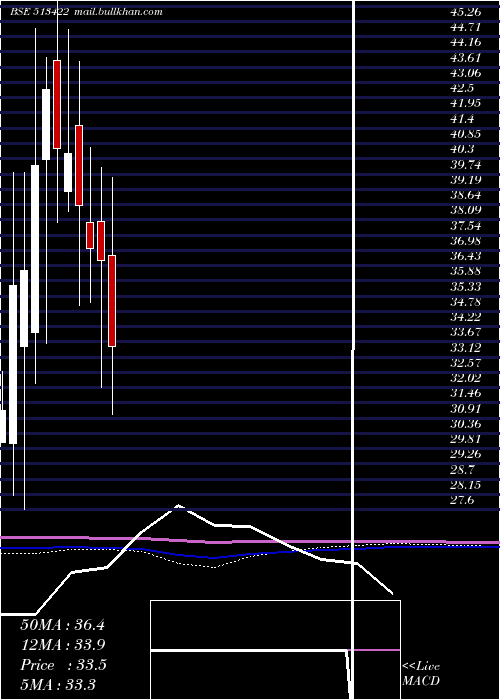Select the 44.16 price axis label
Image resolution: width=500 pixels, height=700 pixels.
pos(465,42)
